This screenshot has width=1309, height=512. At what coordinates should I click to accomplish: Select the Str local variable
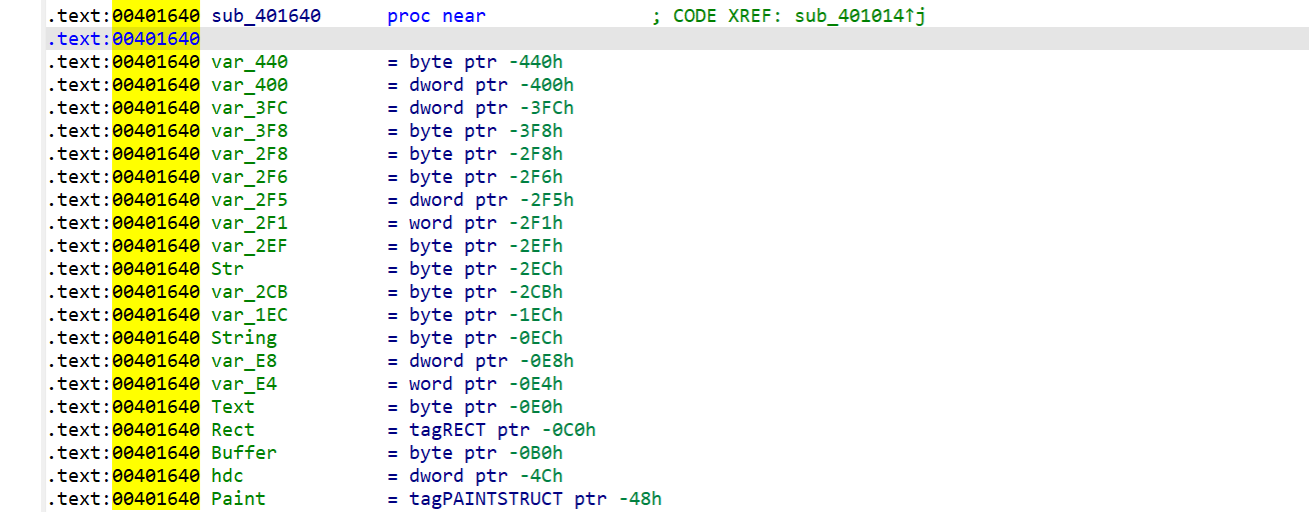point(228,269)
